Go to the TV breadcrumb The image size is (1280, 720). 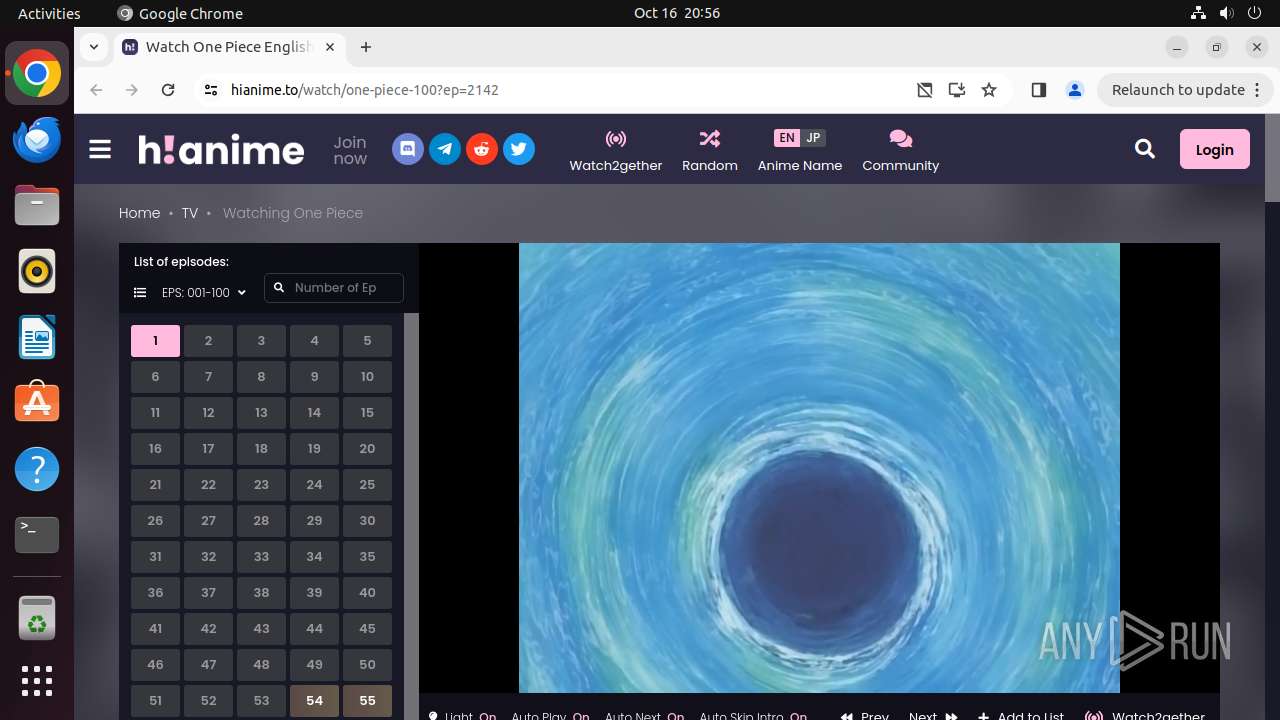pos(189,213)
